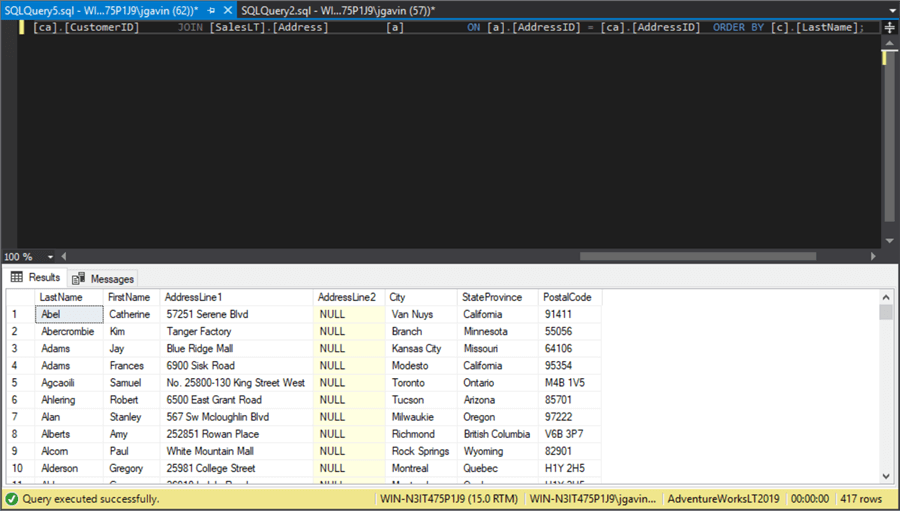This screenshot has width=900, height=511.
Task: Select the LastName column header
Action: (x=69, y=297)
